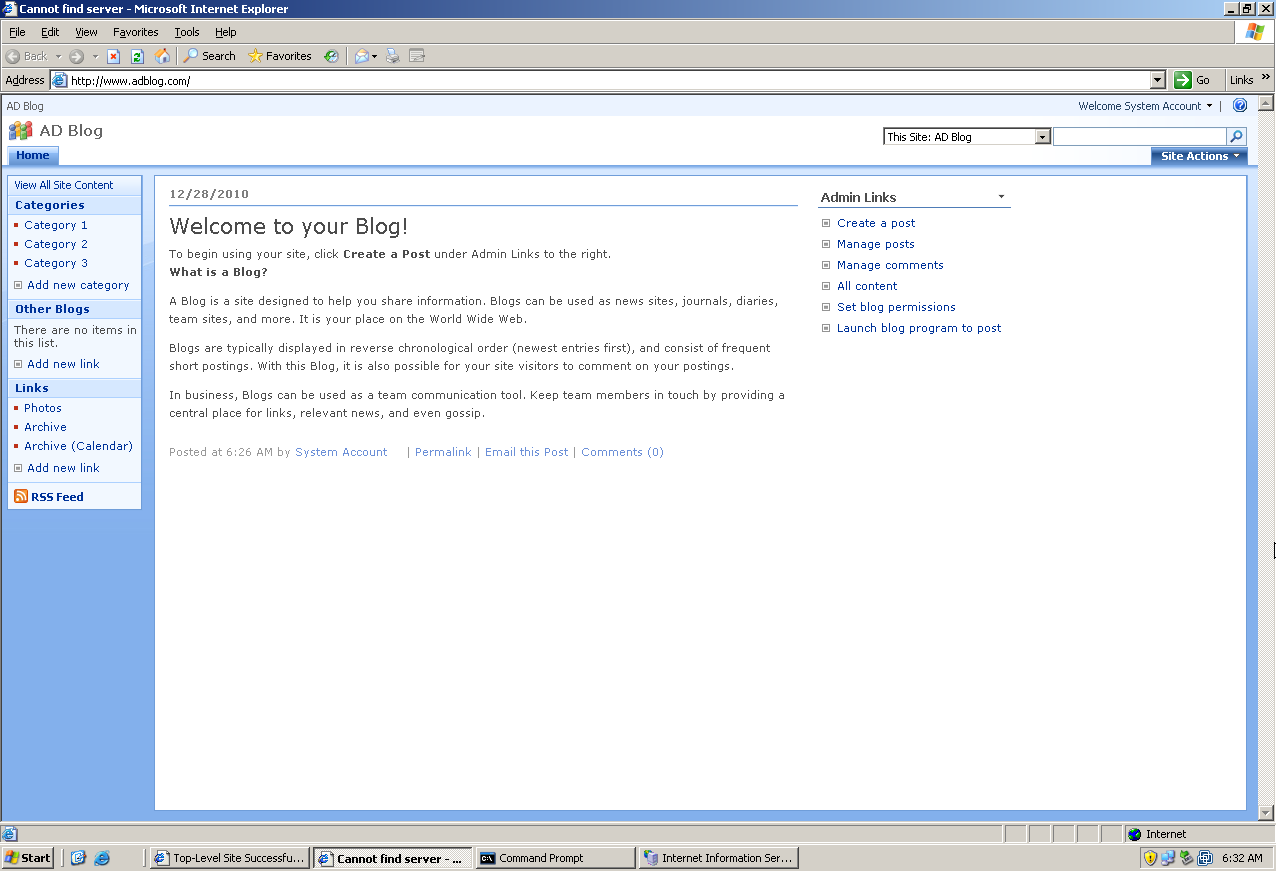The height and width of the screenshot is (871, 1276).
Task: Launch Internet Explorer from quick launch
Action: coord(102,858)
